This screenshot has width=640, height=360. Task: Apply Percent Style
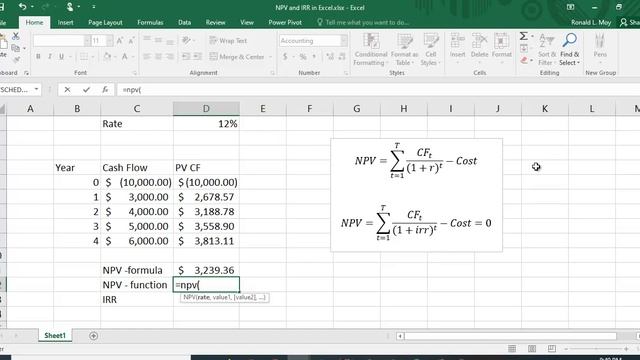tap(303, 57)
